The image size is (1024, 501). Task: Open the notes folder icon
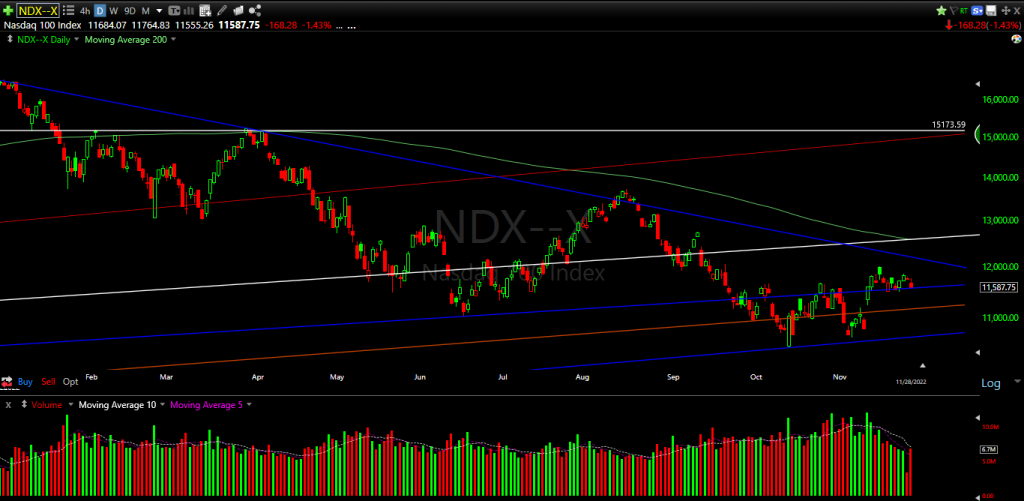238,10
